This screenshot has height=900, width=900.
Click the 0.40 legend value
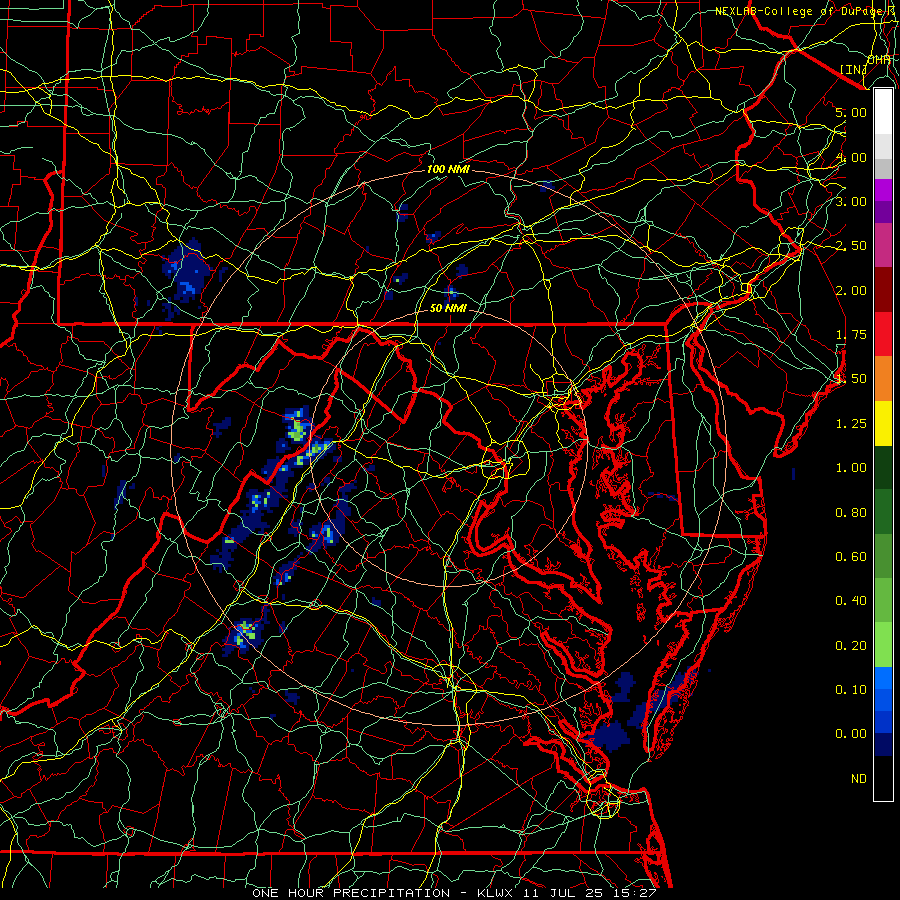(x=851, y=601)
